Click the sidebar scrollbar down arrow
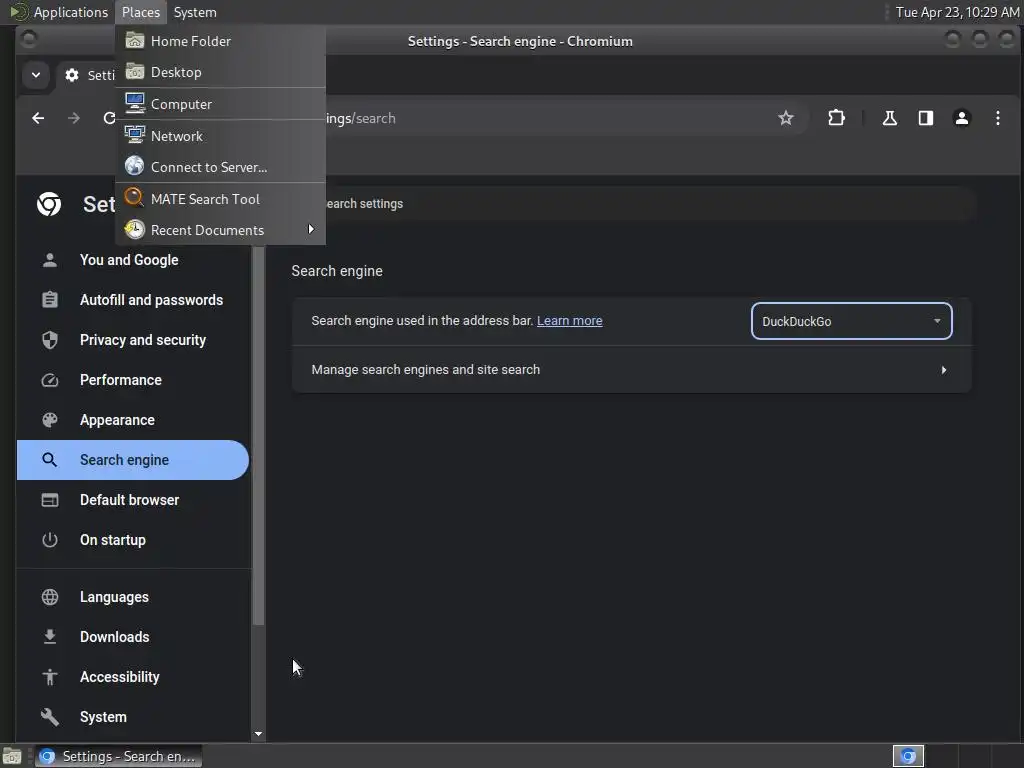The image size is (1024, 768). (259, 734)
